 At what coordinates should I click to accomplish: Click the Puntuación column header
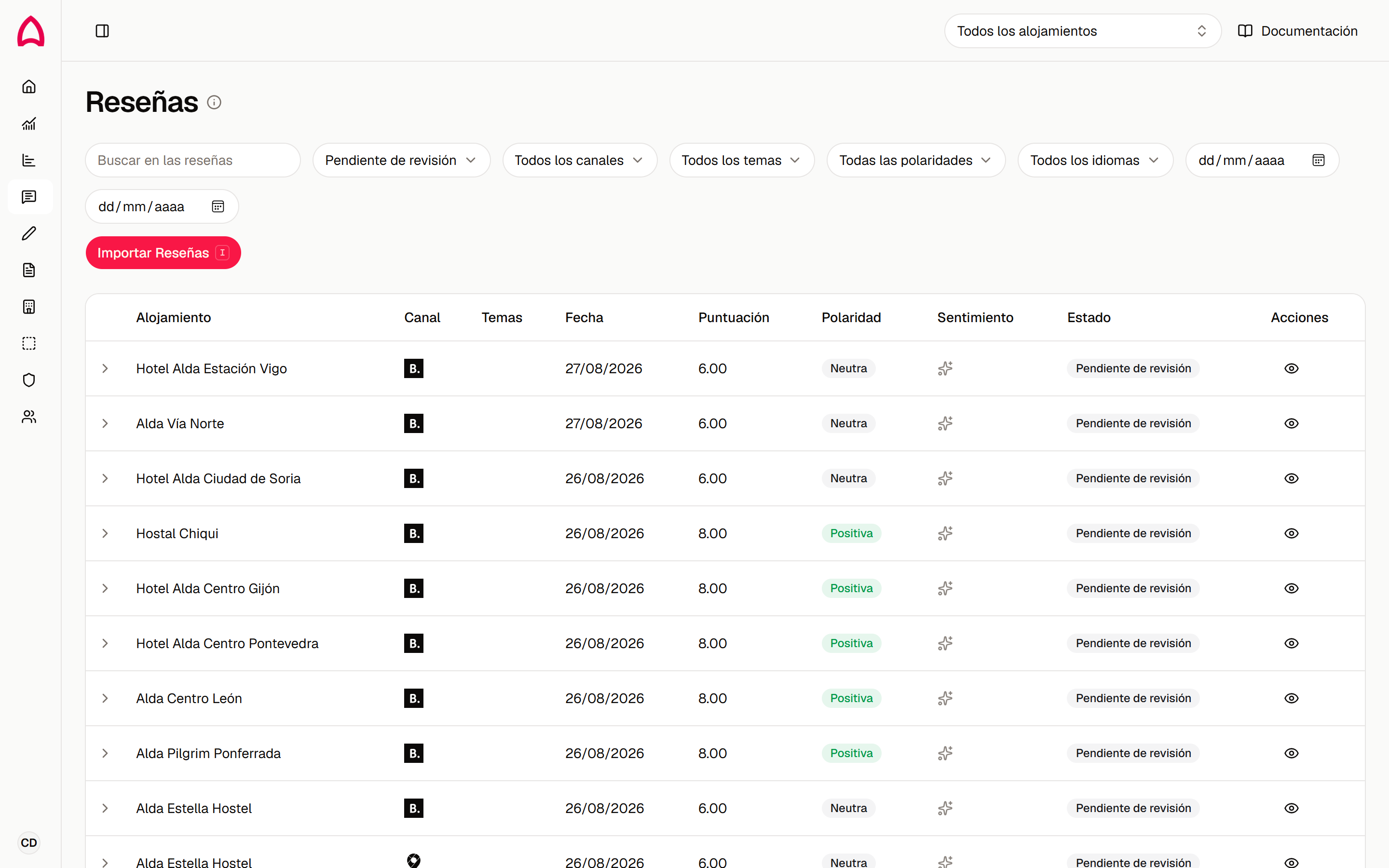click(734, 317)
